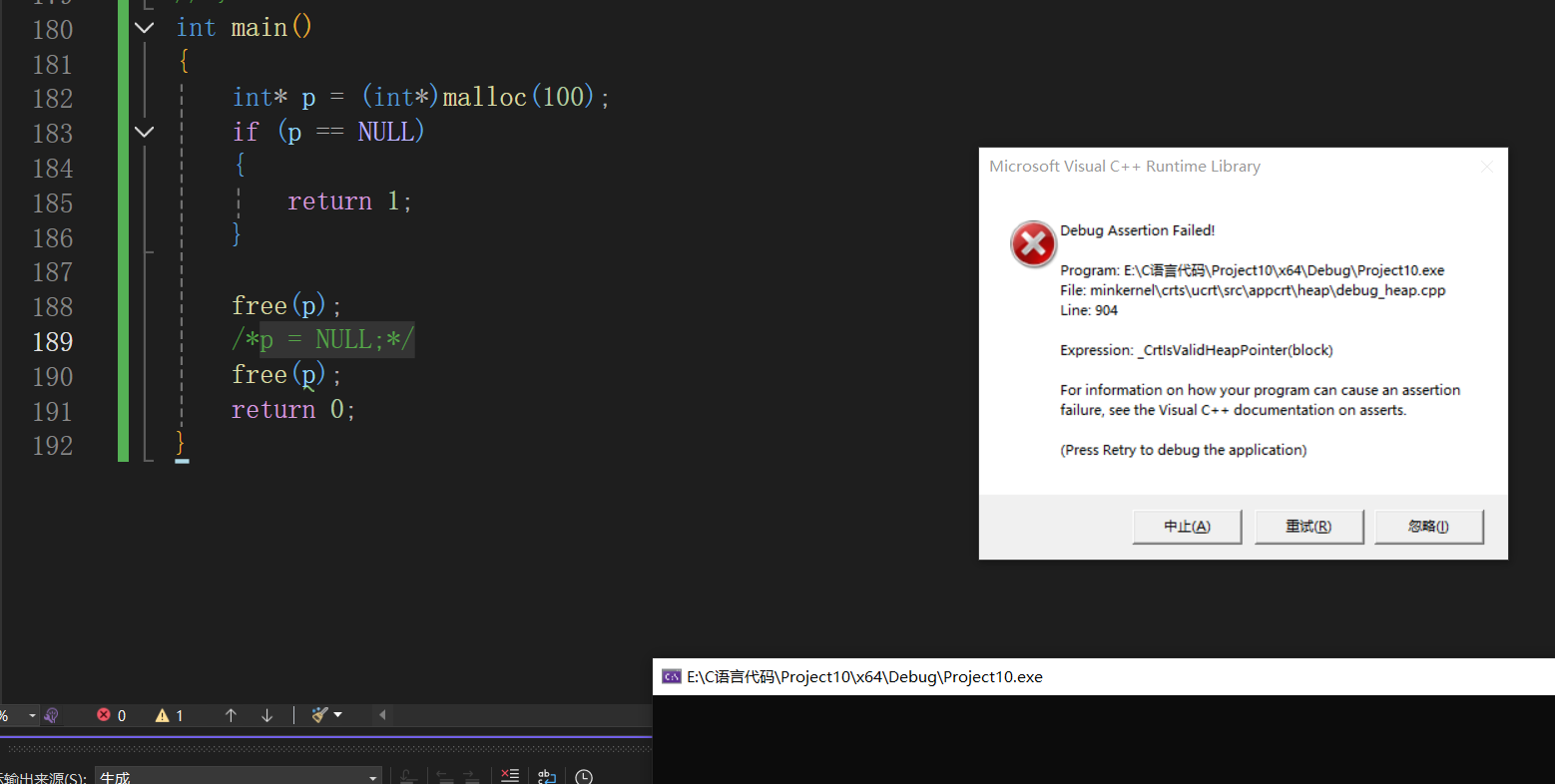The width and height of the screenshot is (1555, 784).
Task: Open the code cleanup dropdown arrow
Action: [x=337, y=715]
